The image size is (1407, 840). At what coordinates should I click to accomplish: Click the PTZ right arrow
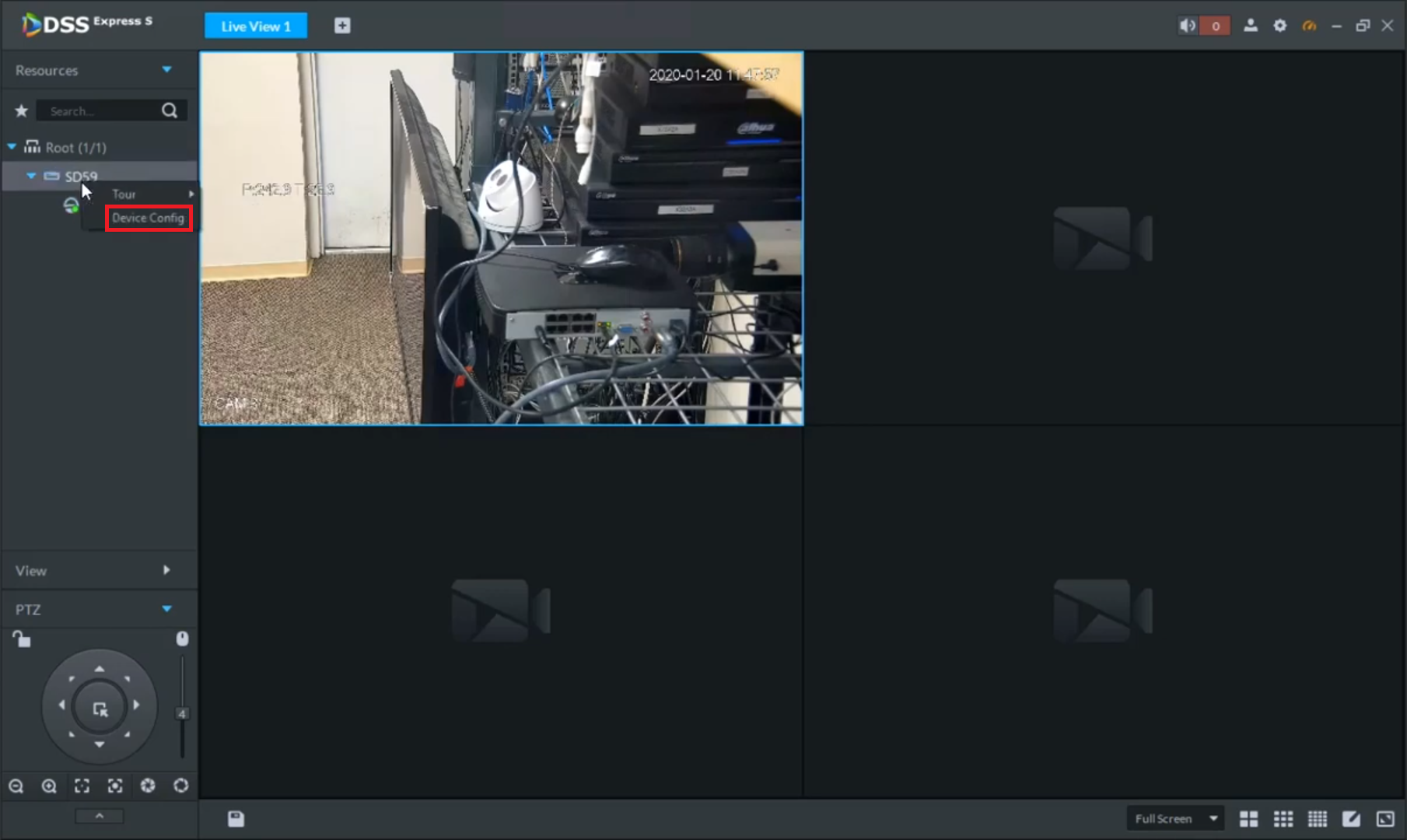(x=136, y=705)
